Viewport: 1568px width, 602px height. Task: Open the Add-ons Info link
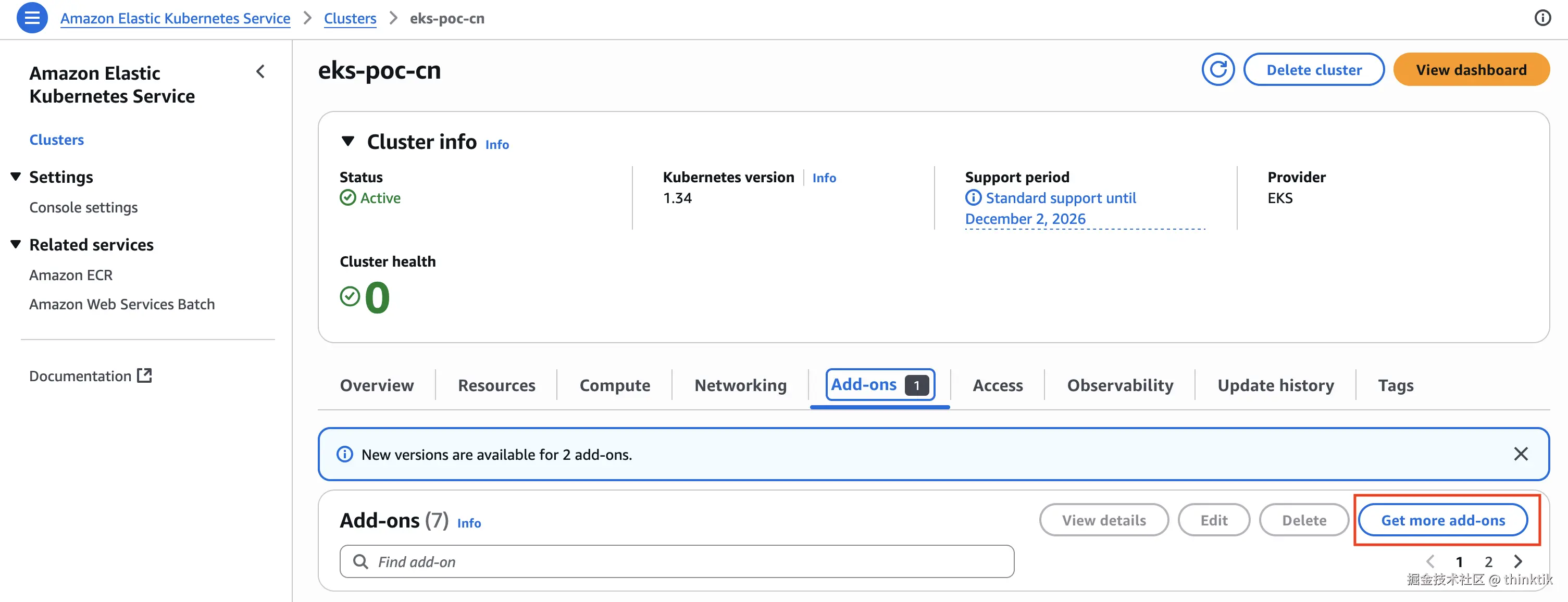point(469,523)
